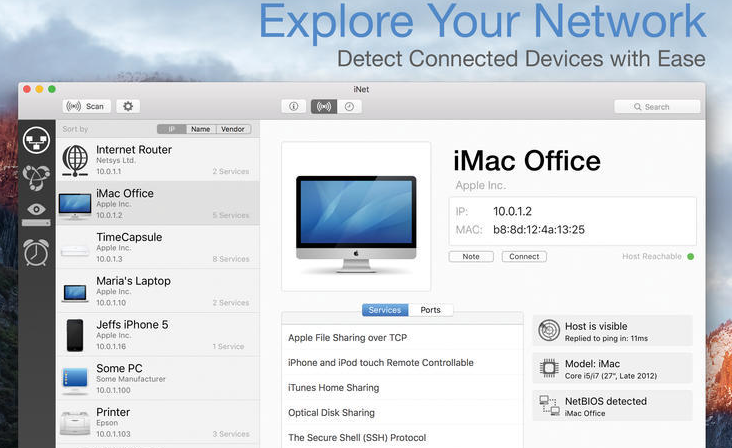The width and height of the screenshot is (732, 448).
Task: Select the eye monitoring sidebar icon
Action: [37, 210]
